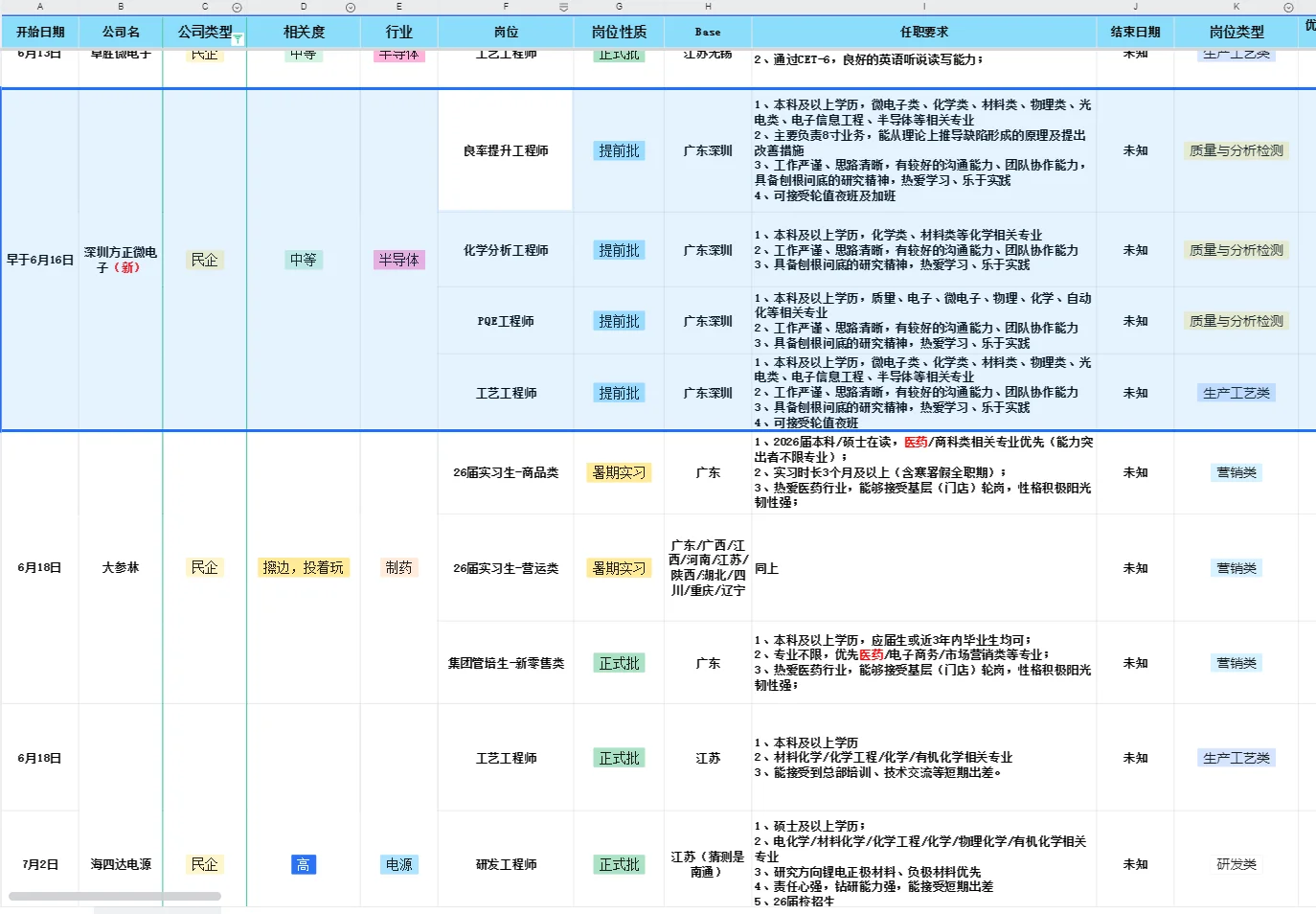Click the 开始日期 header cell
Image resolution: width=1316 pixels, height=914 pixels.
40,32
